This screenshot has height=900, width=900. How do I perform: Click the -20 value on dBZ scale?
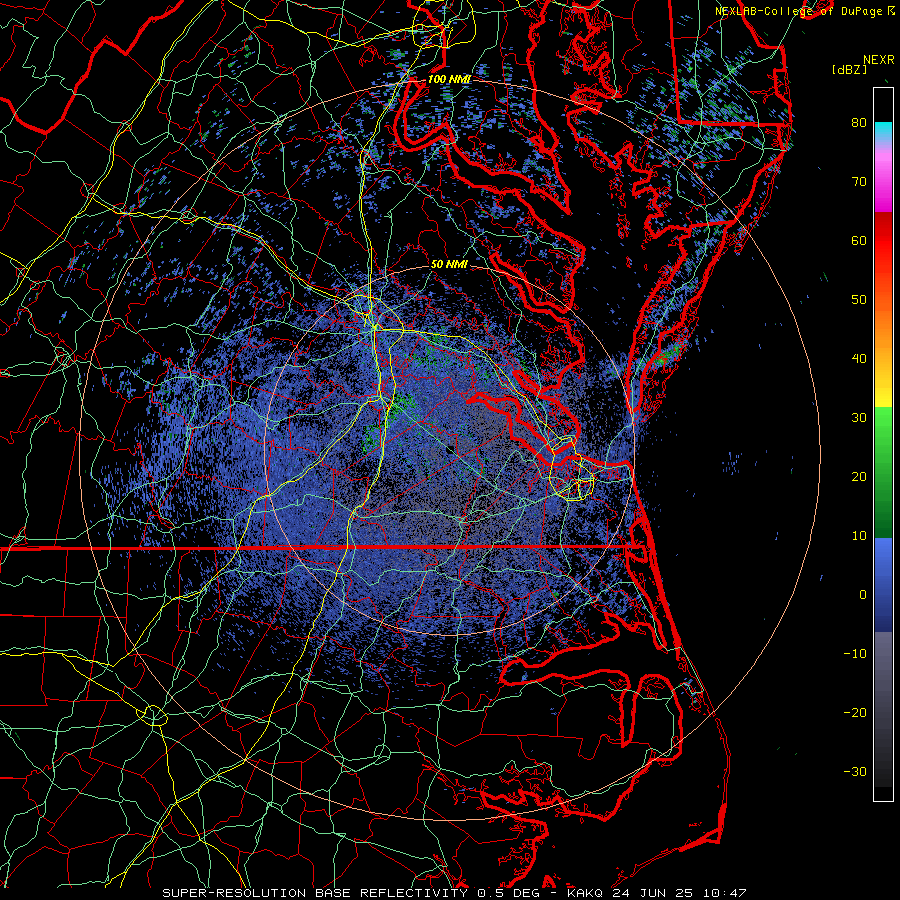pos(855,712)
